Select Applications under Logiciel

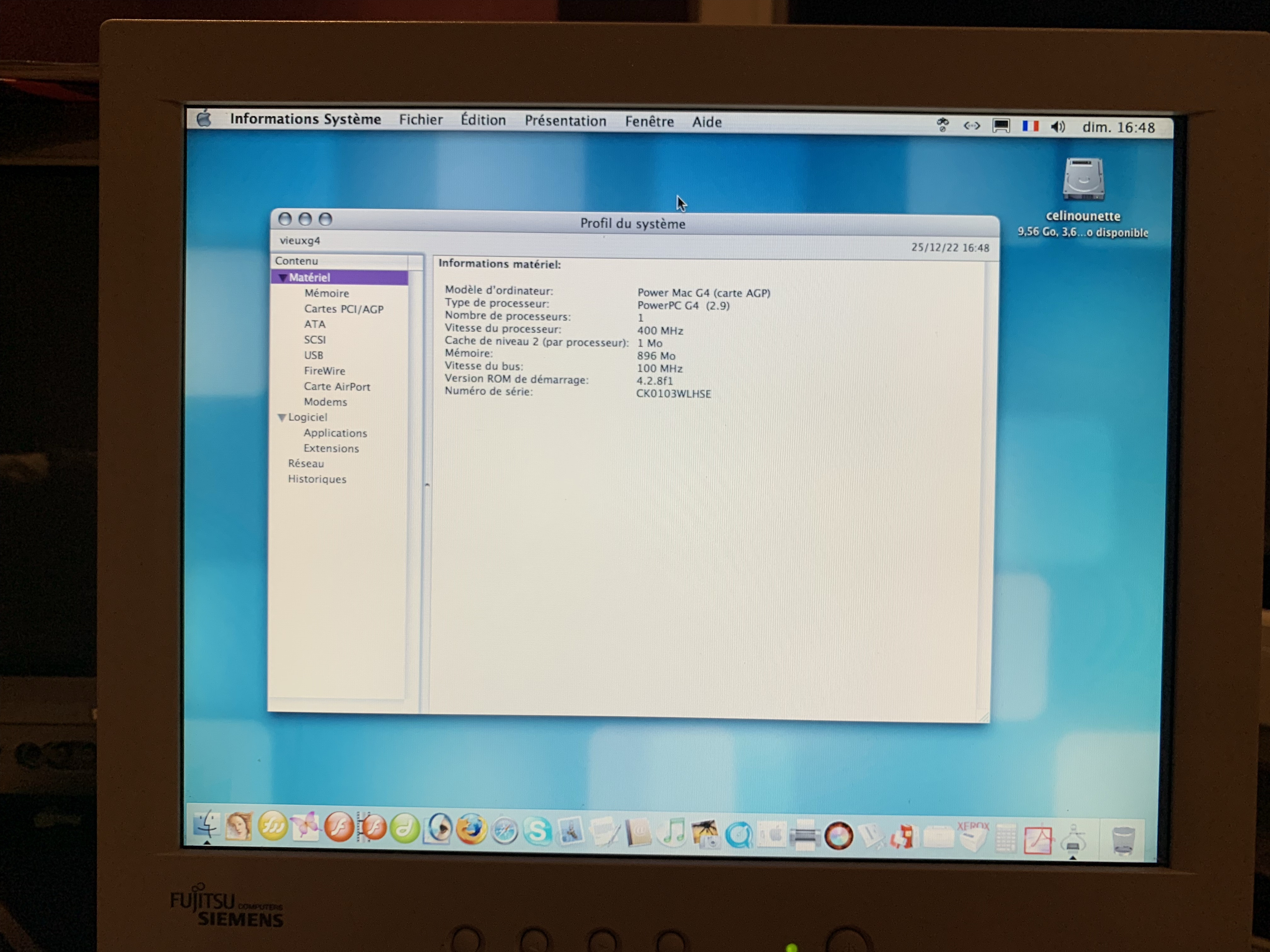(x=335, y=433)
